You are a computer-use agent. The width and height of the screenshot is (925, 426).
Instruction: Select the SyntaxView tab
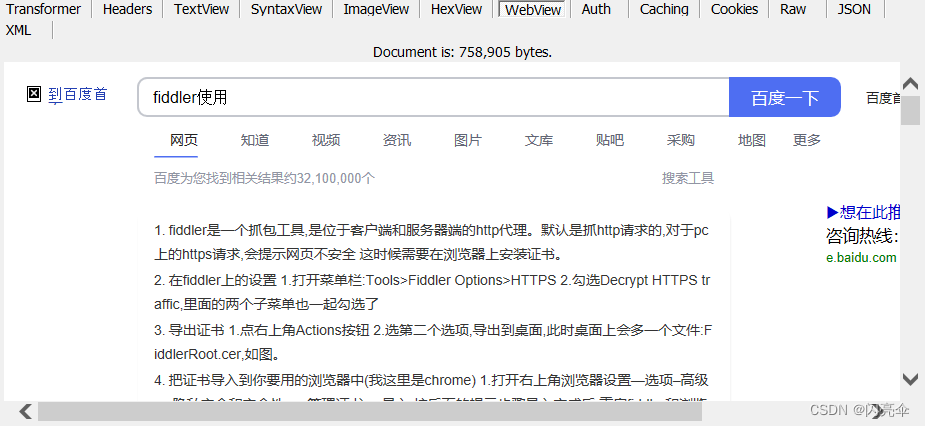click(x=286, y=9)
